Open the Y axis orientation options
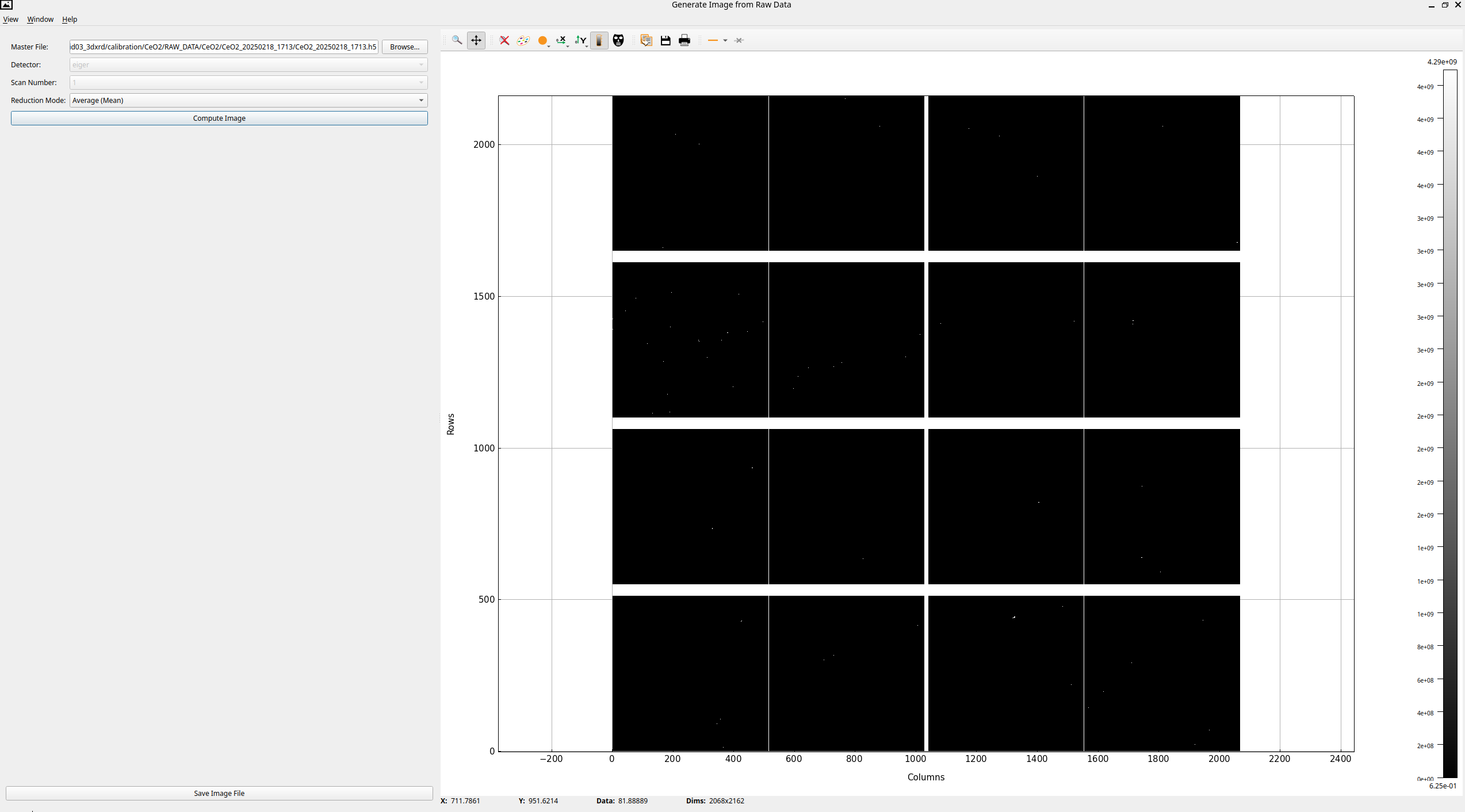 point(581,40)
